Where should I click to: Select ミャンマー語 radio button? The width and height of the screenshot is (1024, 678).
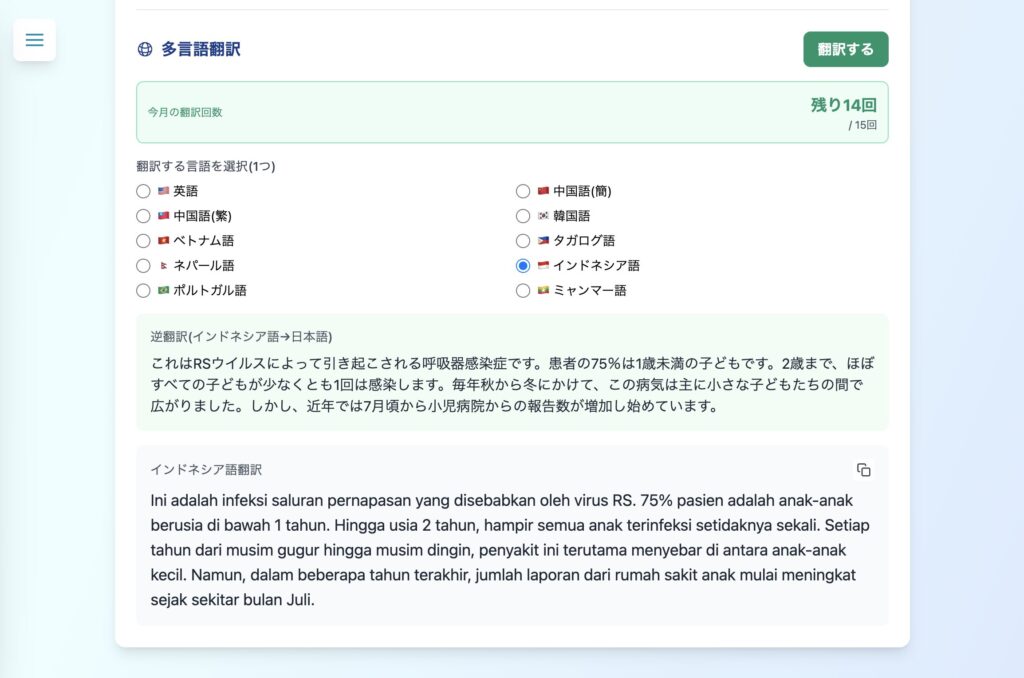point(523,291)
